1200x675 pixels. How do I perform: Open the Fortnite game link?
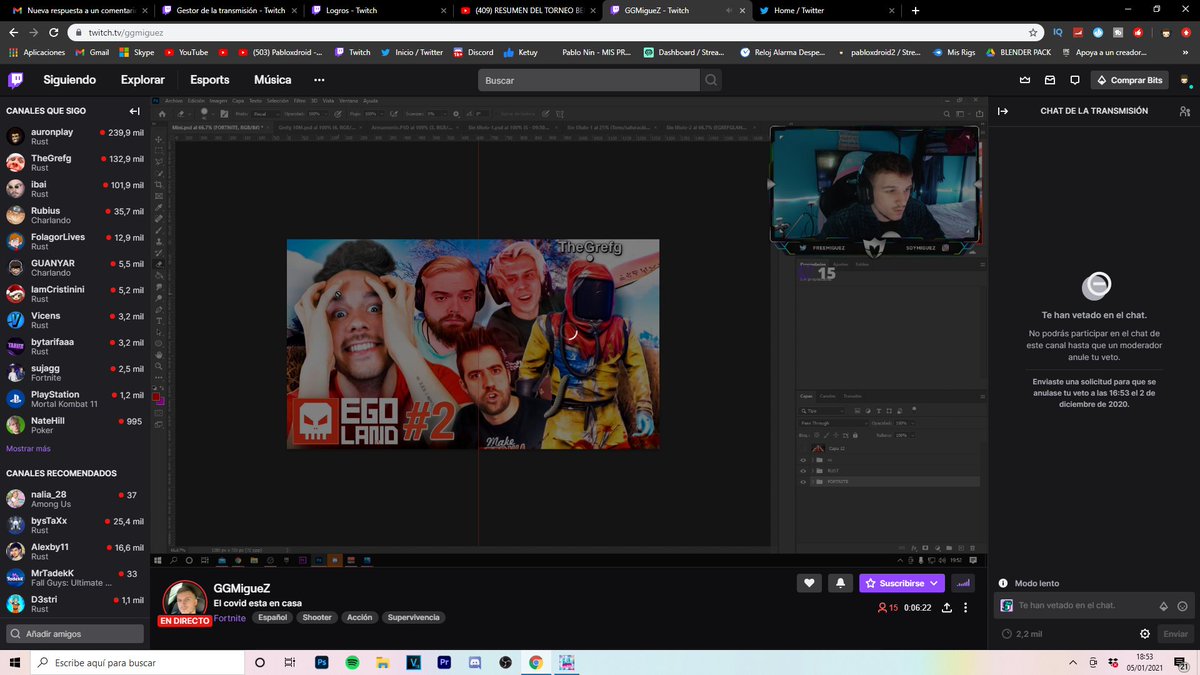click(x=230, y=618)
